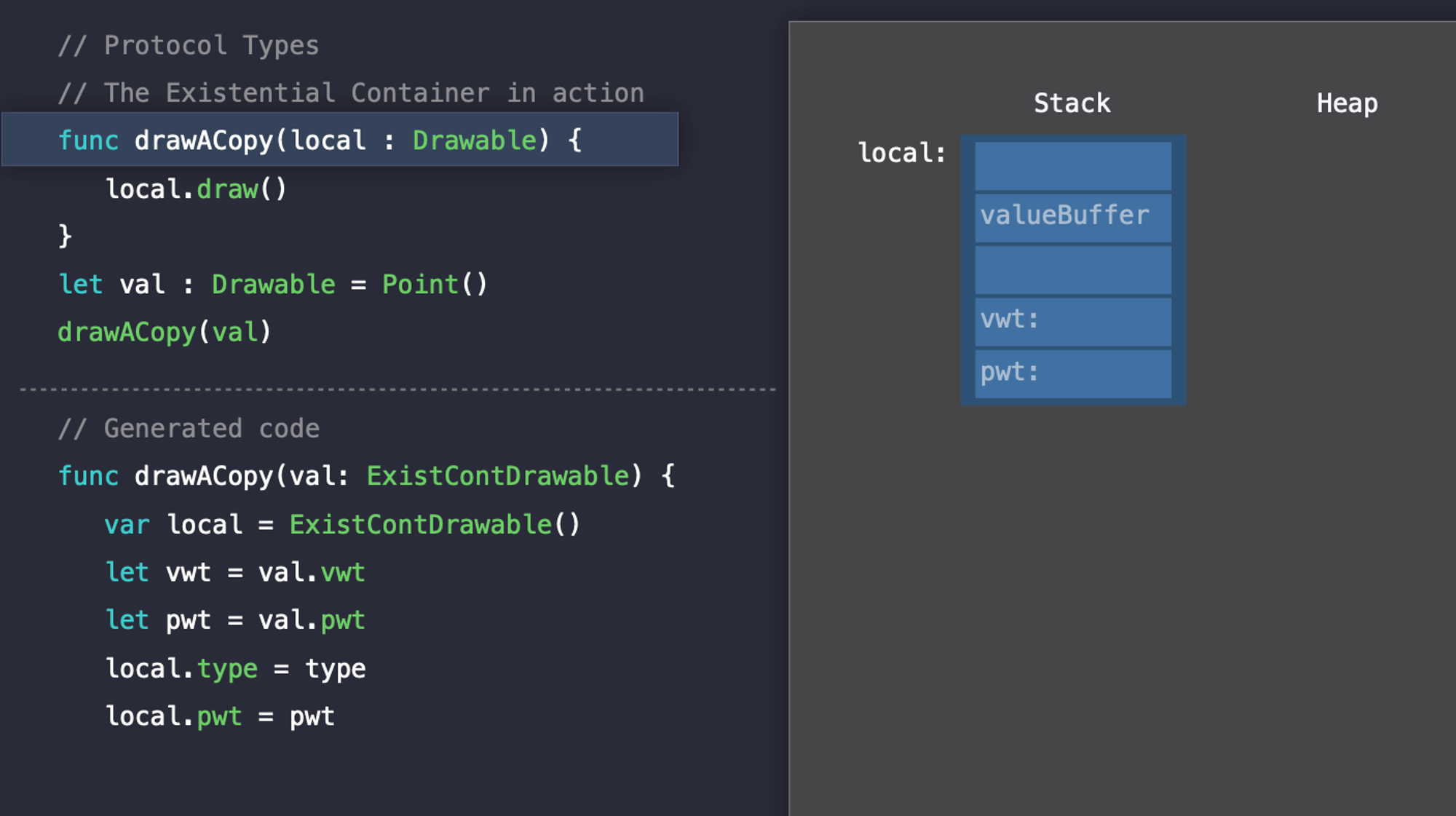The image size is (1456, 816).
Task: Click the 'drawACopy(val)' call line
Action: [x=165, y=333]
